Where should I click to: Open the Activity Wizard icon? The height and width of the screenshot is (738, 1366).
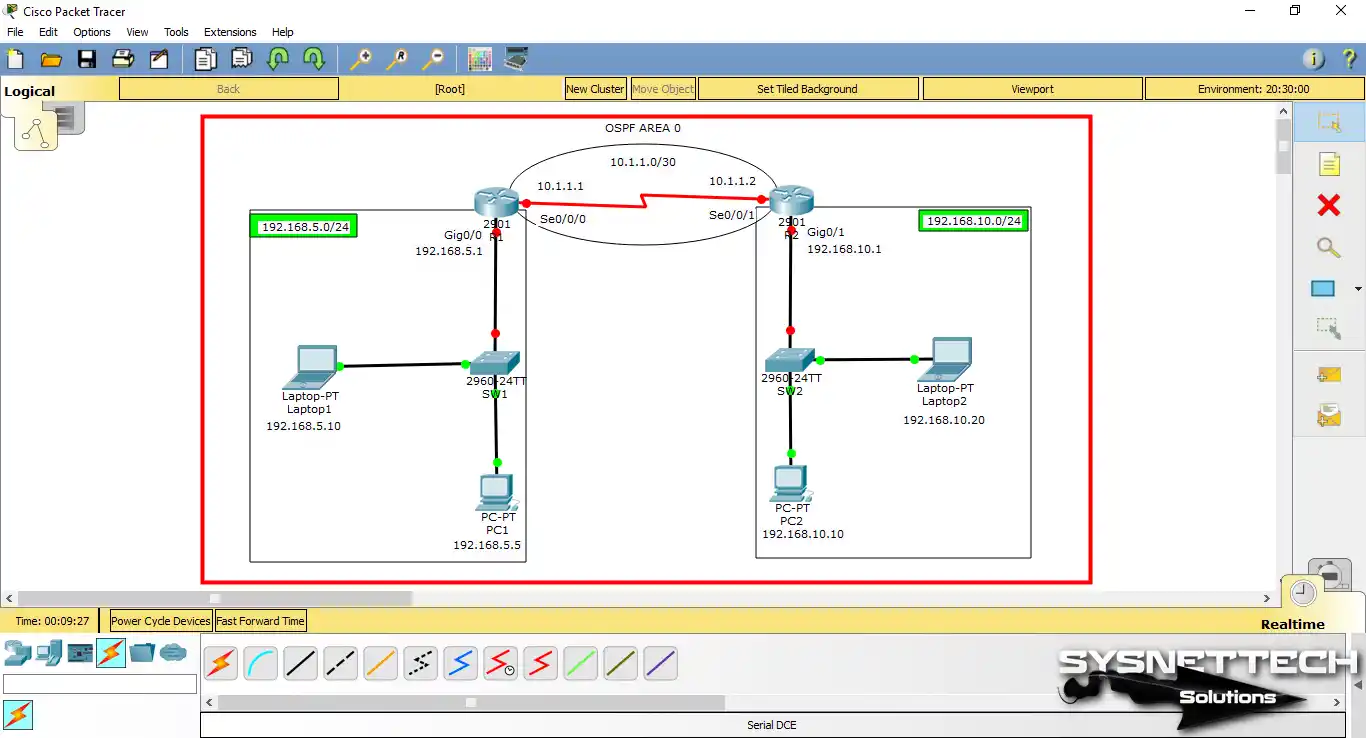click(x=159, y=59)
